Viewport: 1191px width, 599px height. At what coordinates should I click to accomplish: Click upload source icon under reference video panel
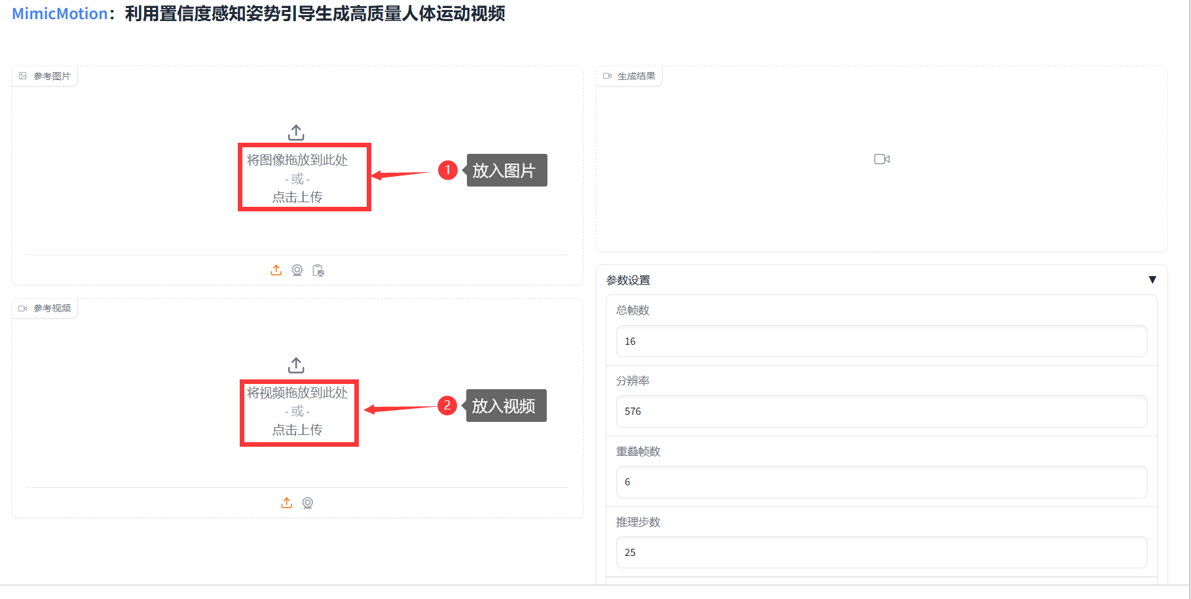[286, 503]
